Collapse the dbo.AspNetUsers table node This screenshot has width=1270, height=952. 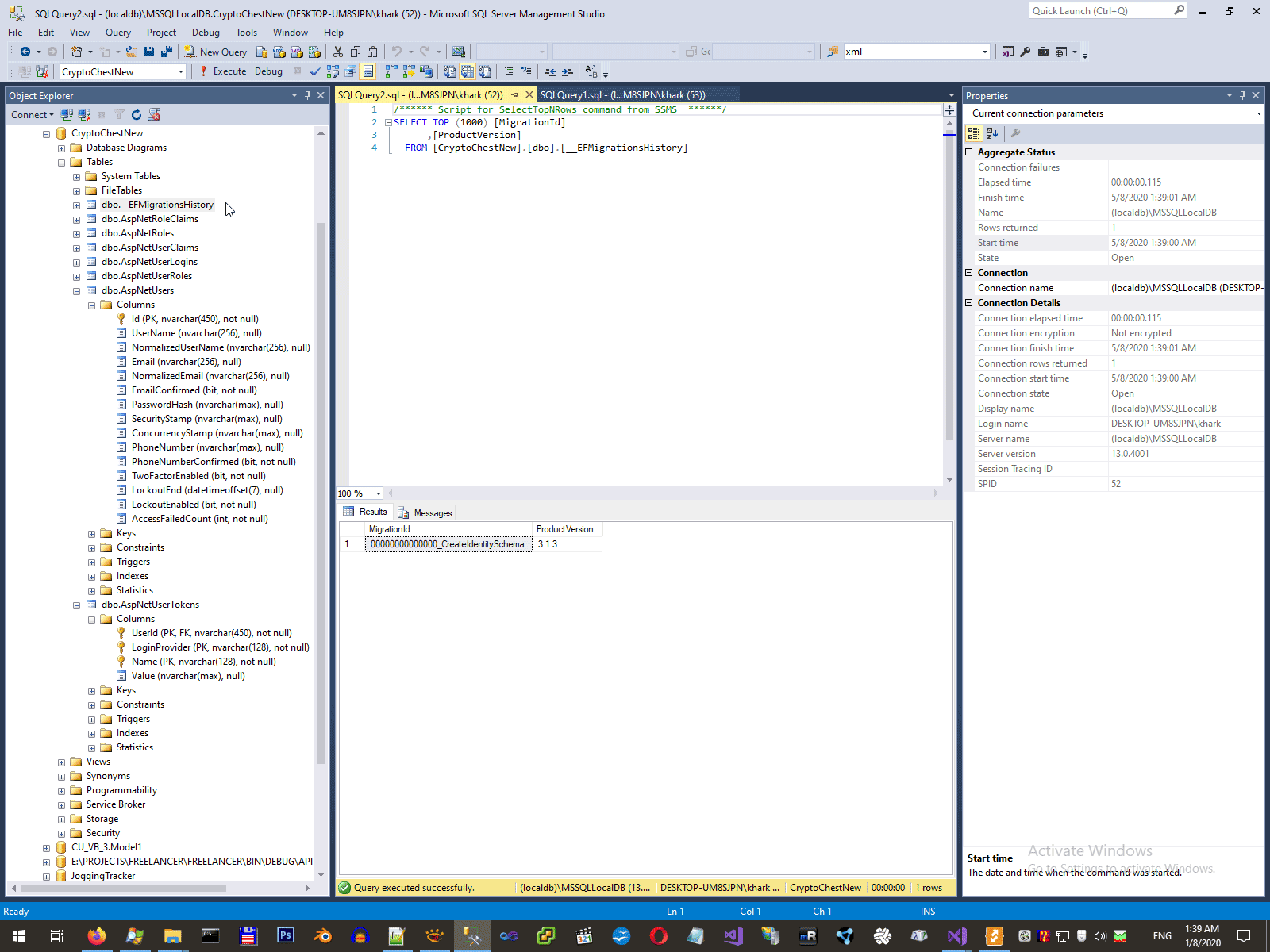point(76,291)
